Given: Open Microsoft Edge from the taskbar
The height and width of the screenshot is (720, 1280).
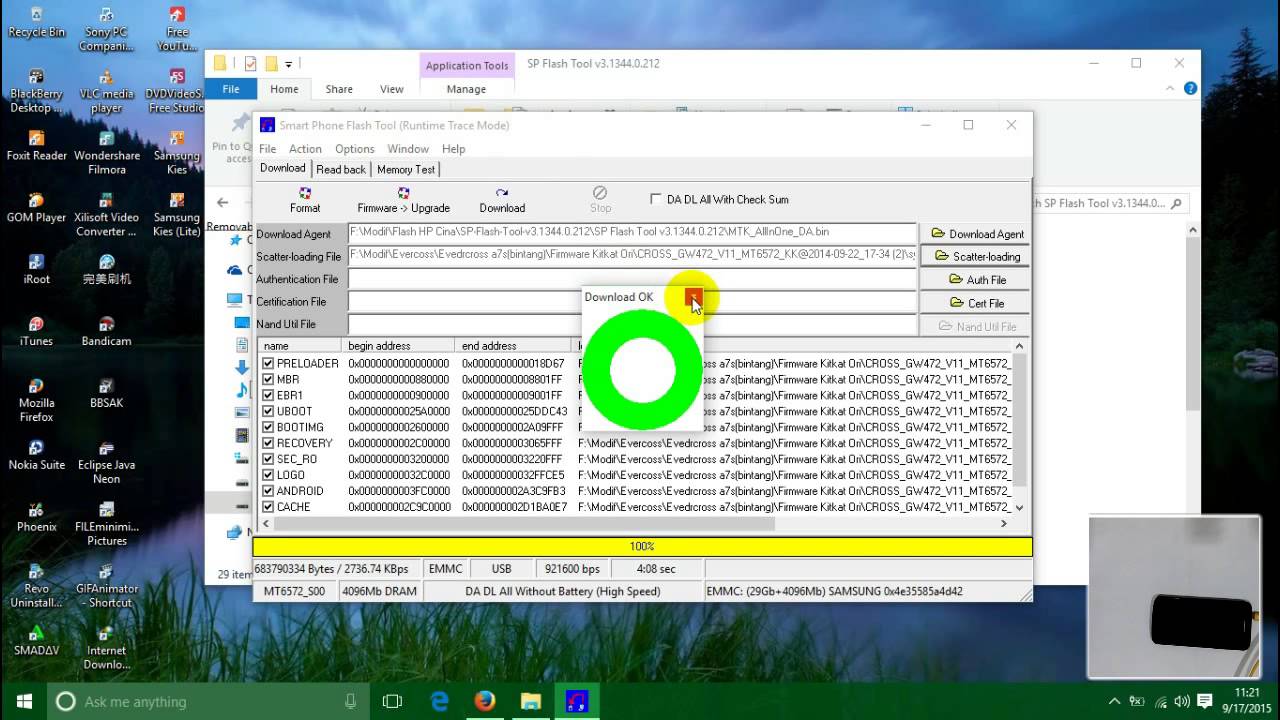Looking at the screenshot, I should (x=439, y=701).
